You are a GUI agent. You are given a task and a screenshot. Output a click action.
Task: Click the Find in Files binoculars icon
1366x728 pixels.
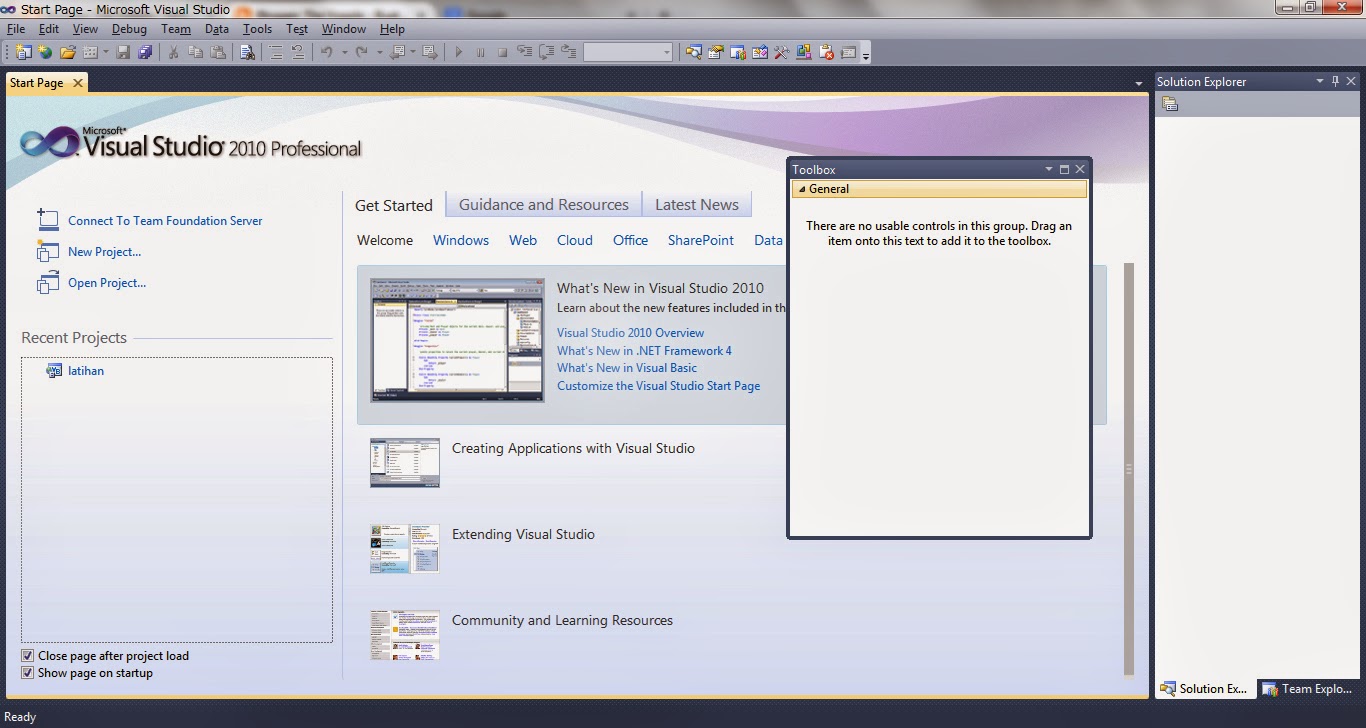point(247,52)
